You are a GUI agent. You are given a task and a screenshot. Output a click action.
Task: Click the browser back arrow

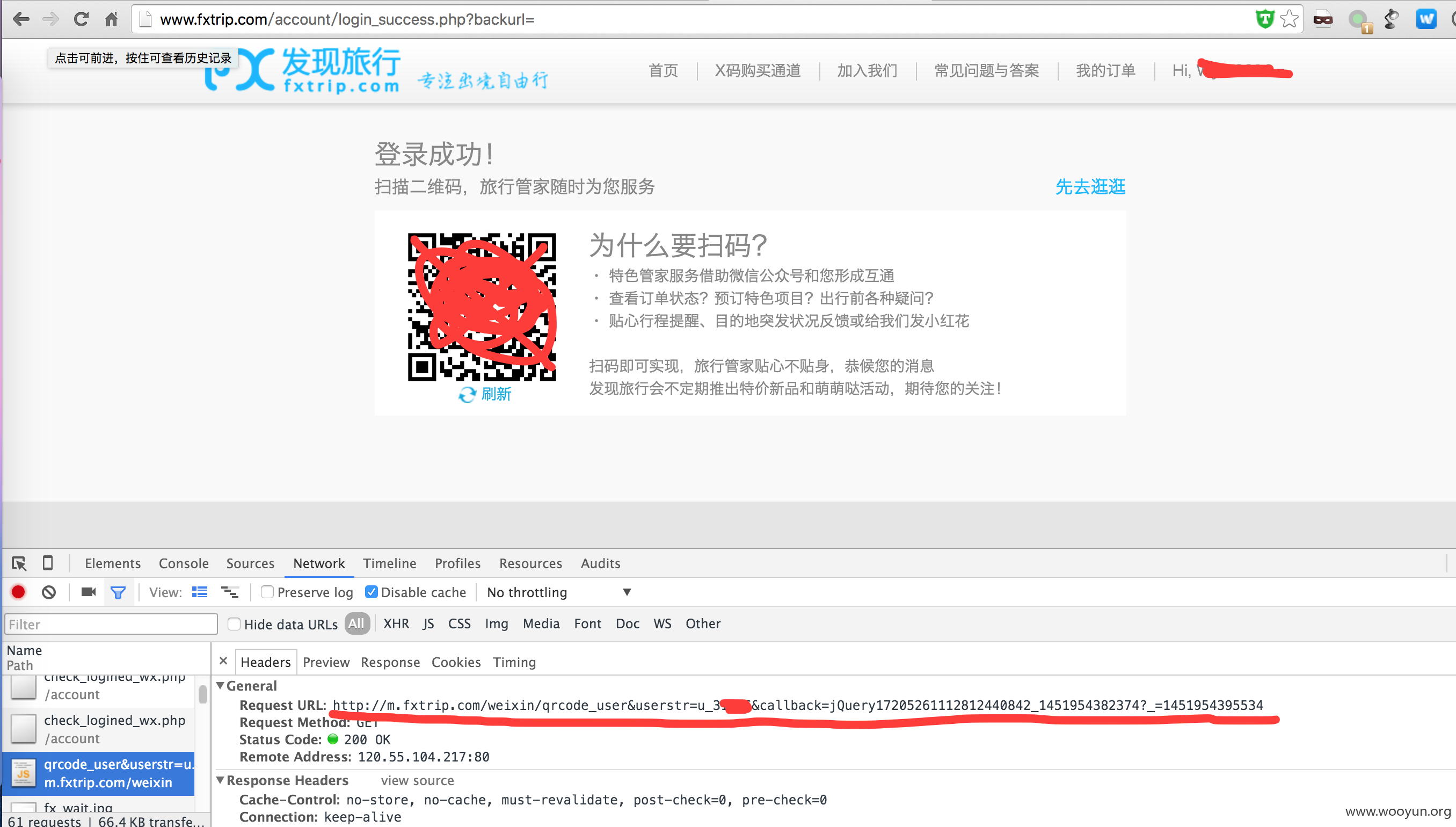pos(21,19)
